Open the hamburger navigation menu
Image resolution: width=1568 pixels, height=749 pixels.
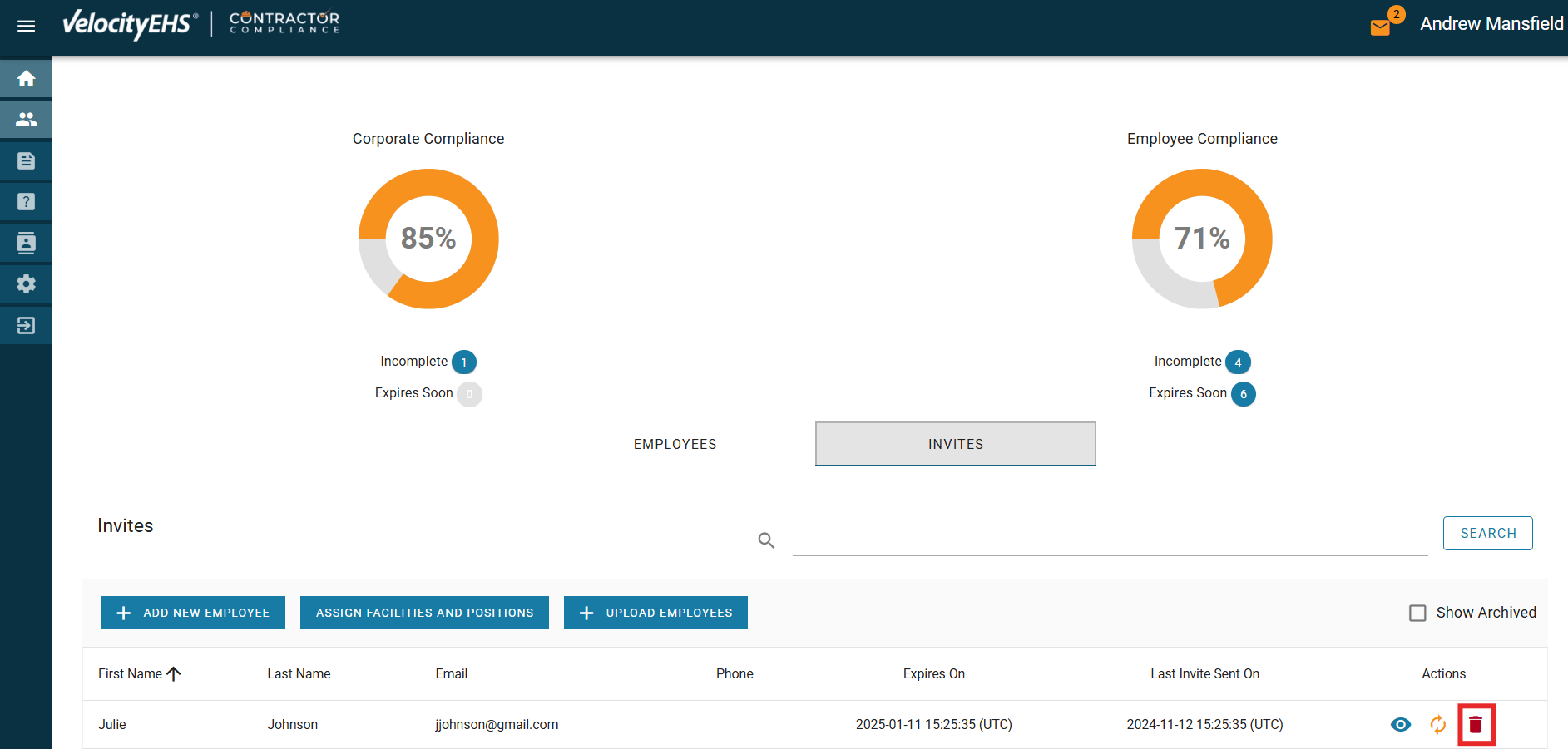26,26
